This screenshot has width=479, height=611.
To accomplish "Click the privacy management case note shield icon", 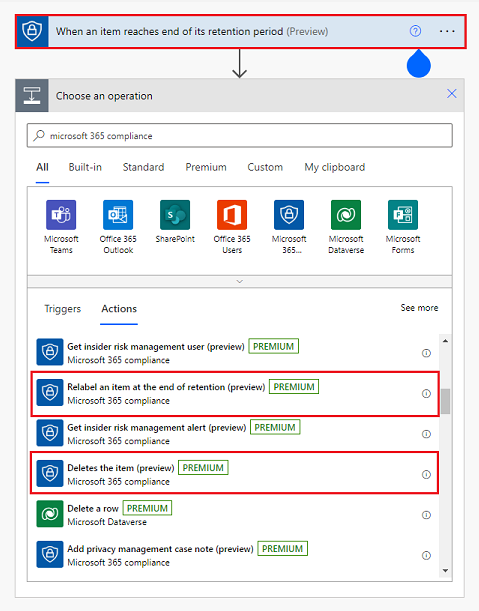I will point(50,554).
